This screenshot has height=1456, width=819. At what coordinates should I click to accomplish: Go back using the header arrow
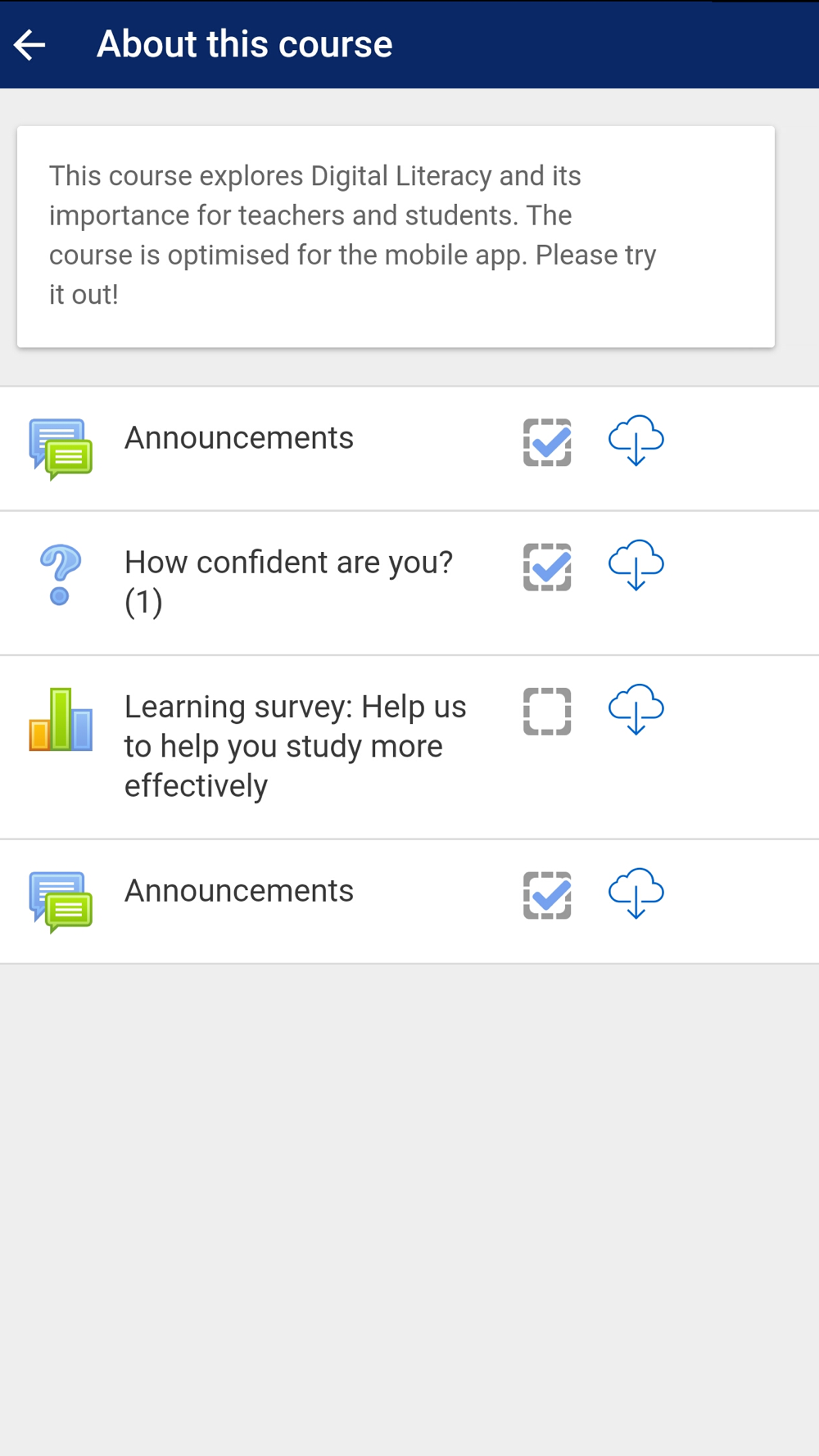click(30, 45)
